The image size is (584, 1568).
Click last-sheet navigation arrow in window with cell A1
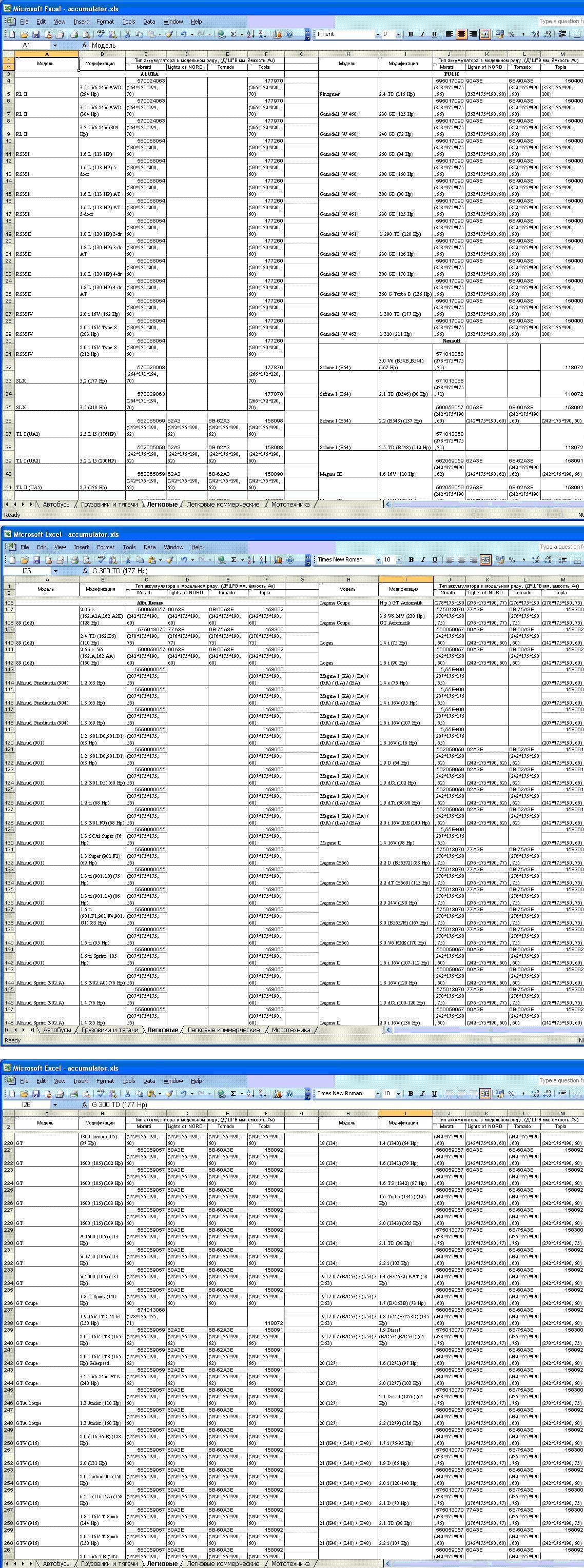click(32, 504)
